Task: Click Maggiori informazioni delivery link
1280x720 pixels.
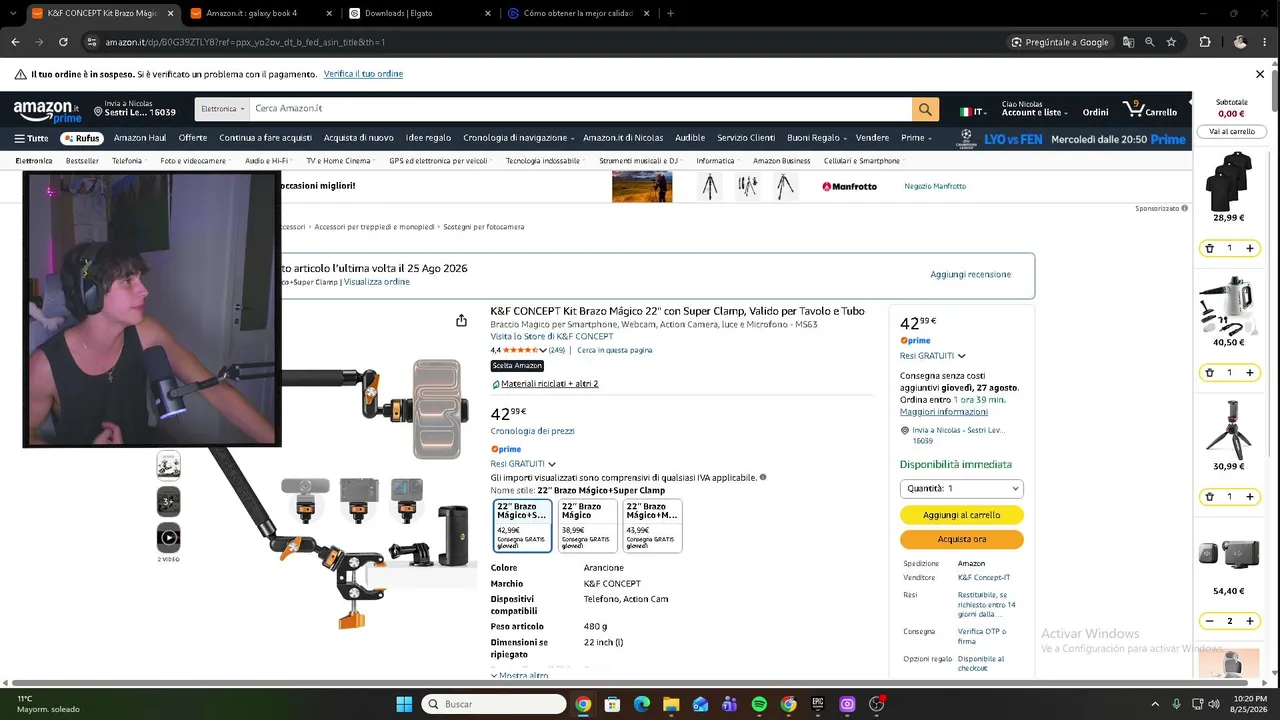Action: point(943,412)
